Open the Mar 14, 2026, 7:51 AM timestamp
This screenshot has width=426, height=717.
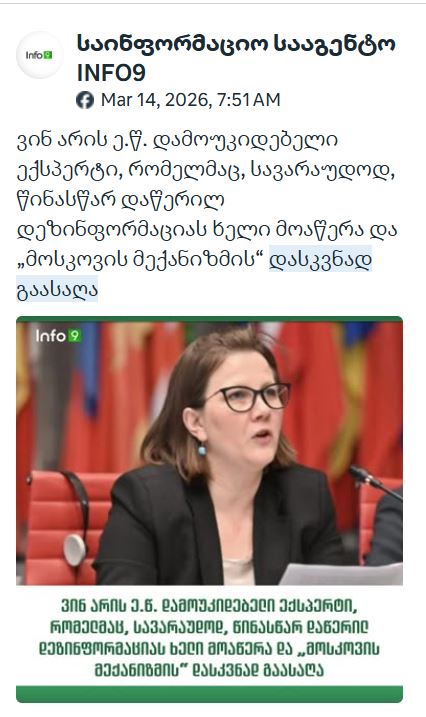tap(191, 100)
